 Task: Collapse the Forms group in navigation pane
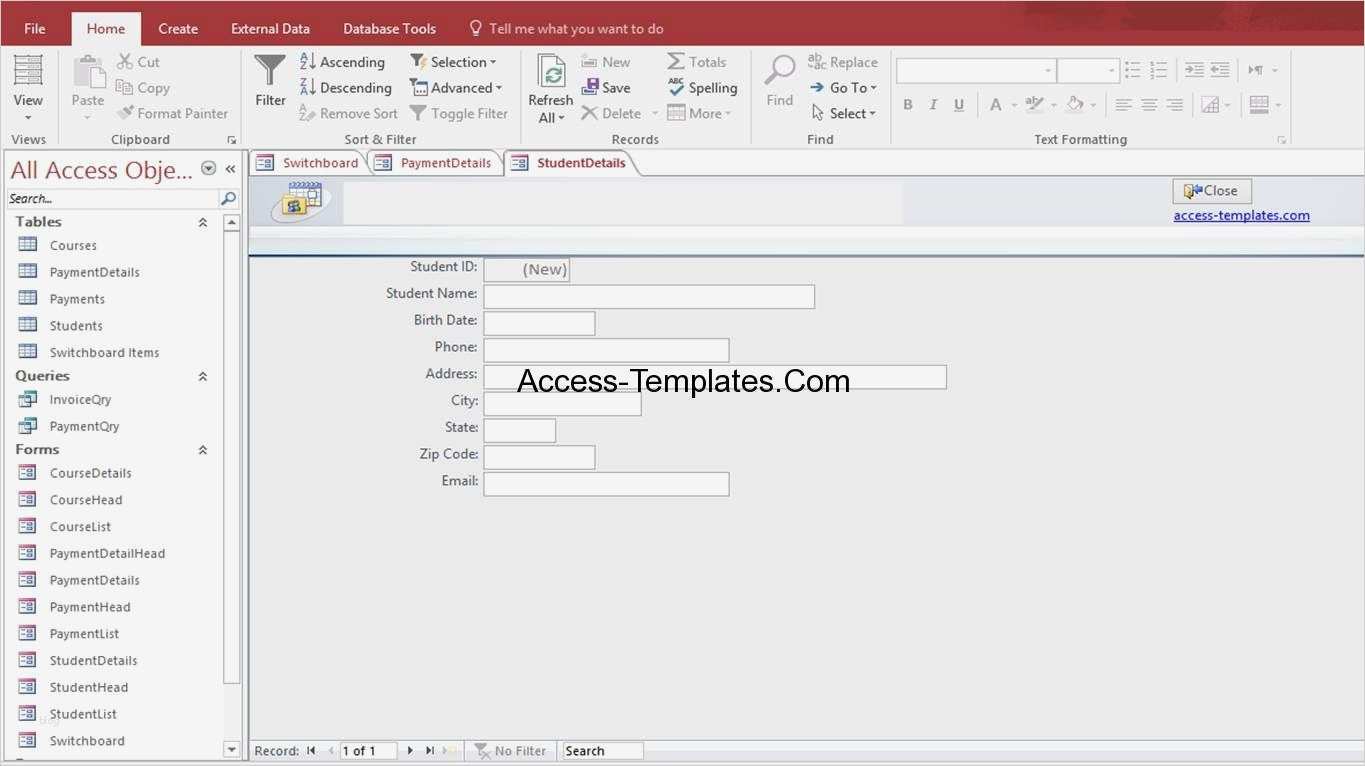[x=202, y=449]
